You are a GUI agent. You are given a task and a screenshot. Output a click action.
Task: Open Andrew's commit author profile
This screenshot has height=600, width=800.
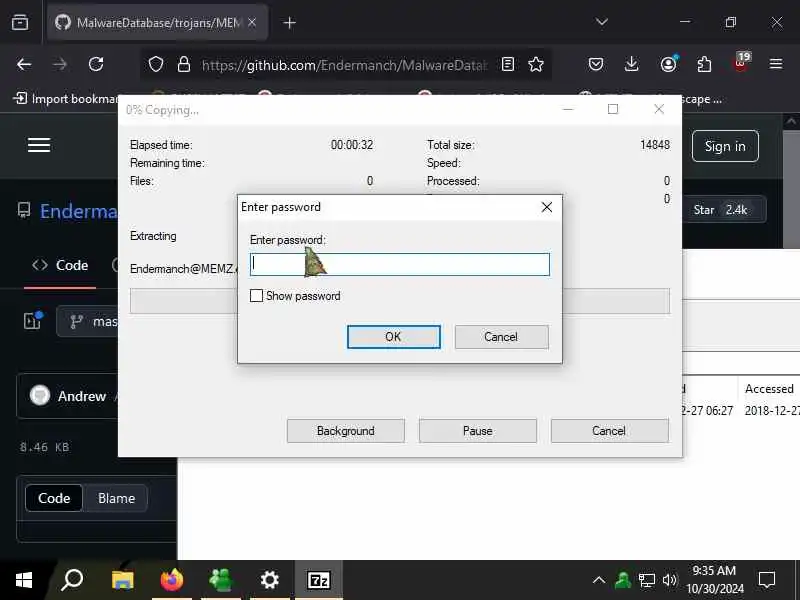[82, 396]
